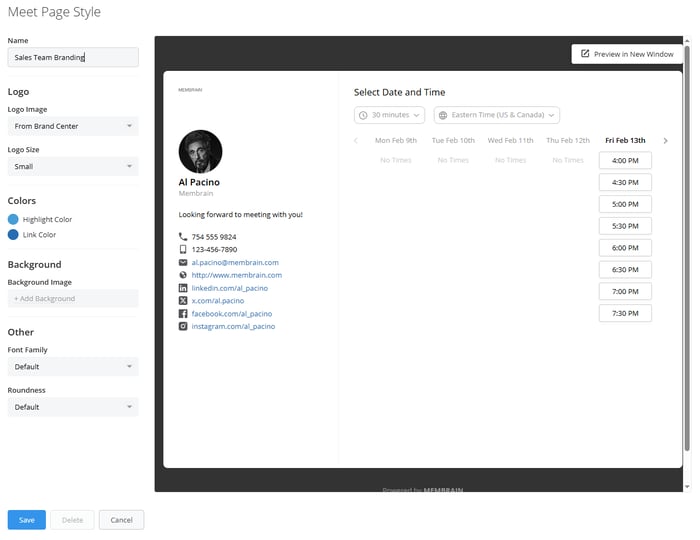700x540 pixels.
Task: Open the Logo Size dropdown
Action: point(72,167)
